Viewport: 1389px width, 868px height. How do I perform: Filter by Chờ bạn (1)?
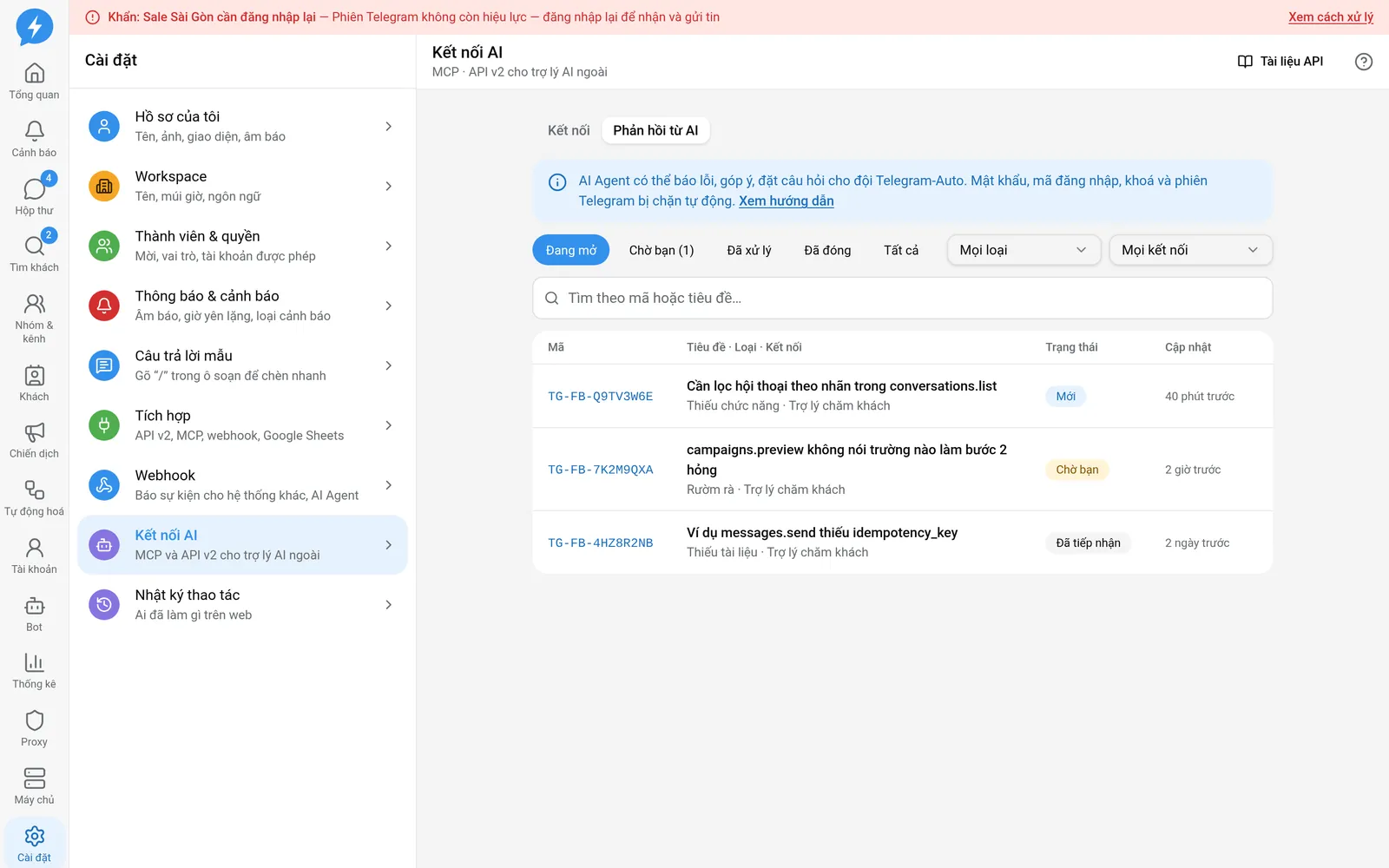tap(662, 250)
